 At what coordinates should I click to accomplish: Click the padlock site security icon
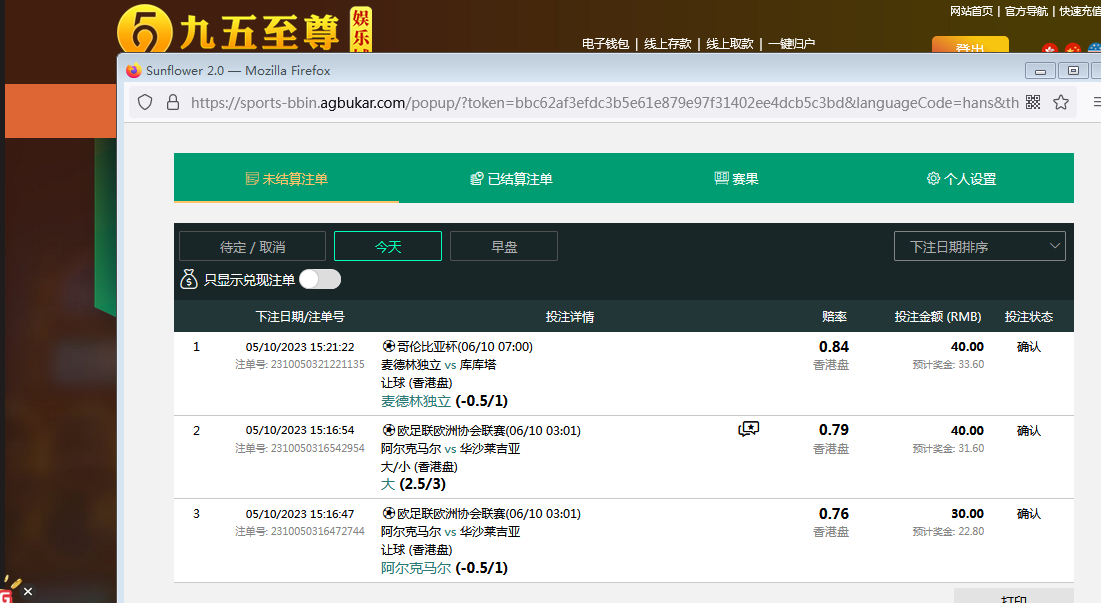172,103
